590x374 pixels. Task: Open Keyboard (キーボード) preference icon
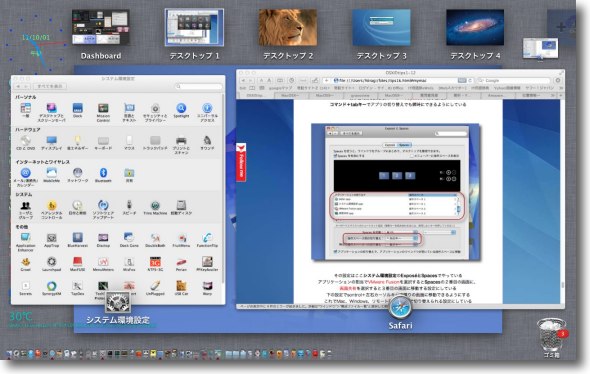pos(103,141)
